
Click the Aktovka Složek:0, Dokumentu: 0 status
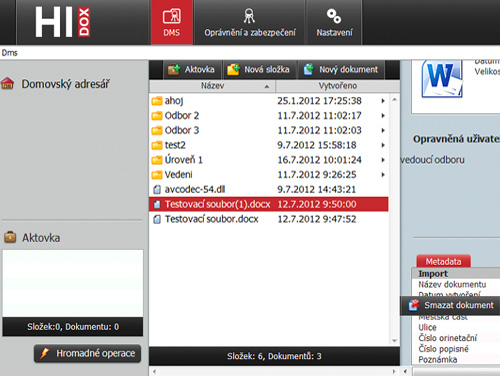[73, 327]
